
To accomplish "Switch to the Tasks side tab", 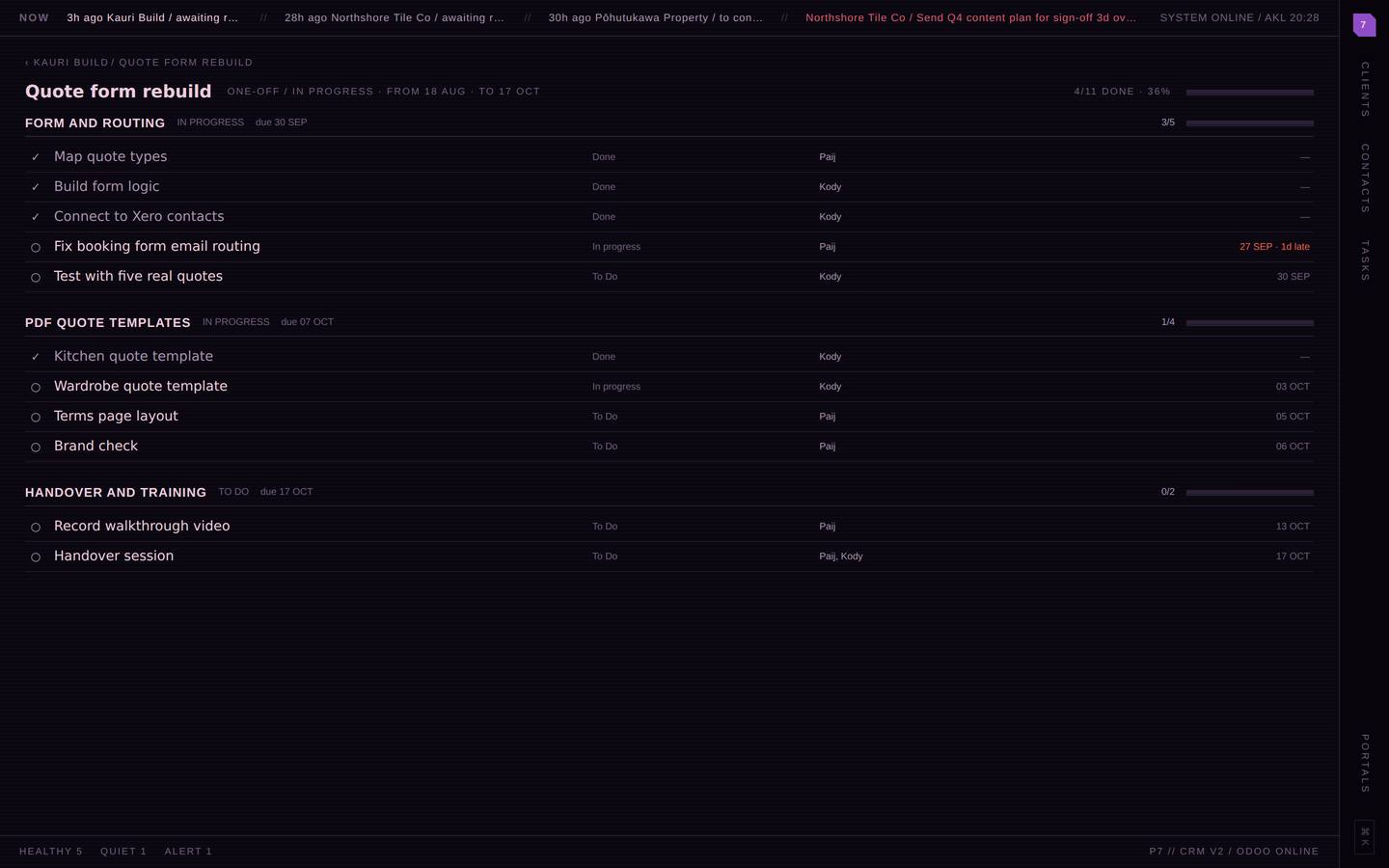I will pyautogui.click(x=1364, y=261).
